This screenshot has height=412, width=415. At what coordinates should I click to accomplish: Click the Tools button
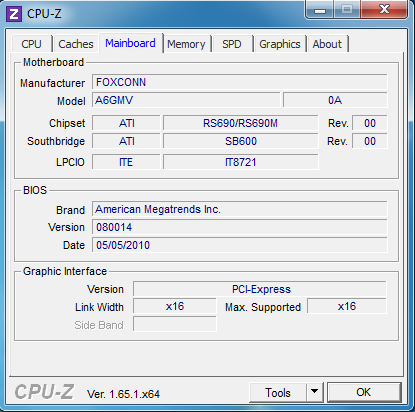278,392
